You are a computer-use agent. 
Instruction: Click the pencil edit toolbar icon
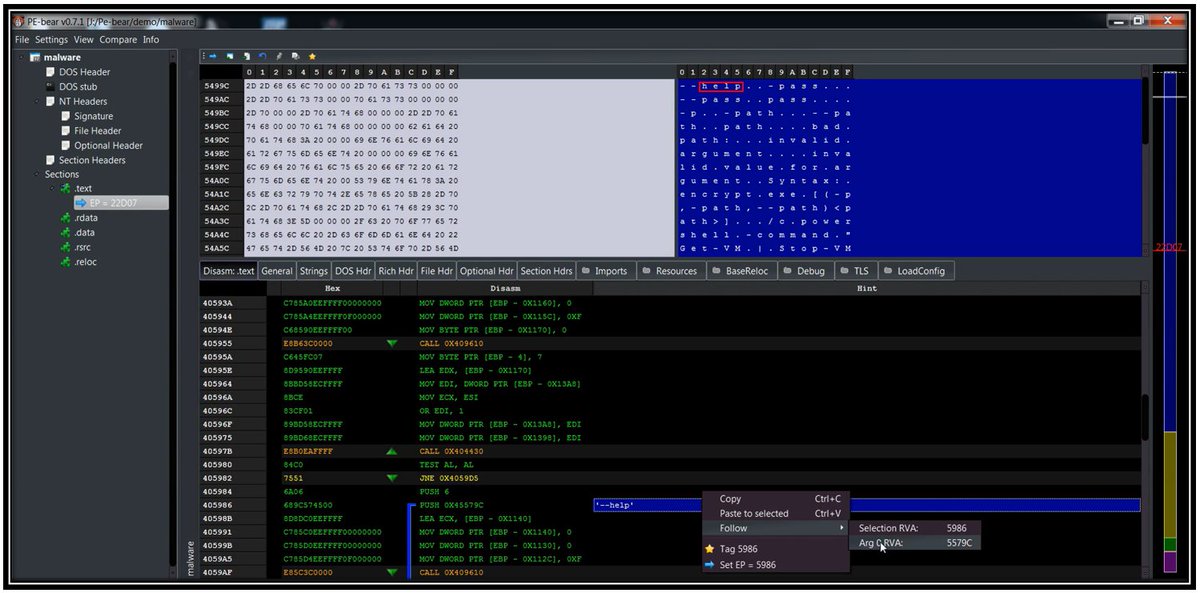[x=279, y=57]
